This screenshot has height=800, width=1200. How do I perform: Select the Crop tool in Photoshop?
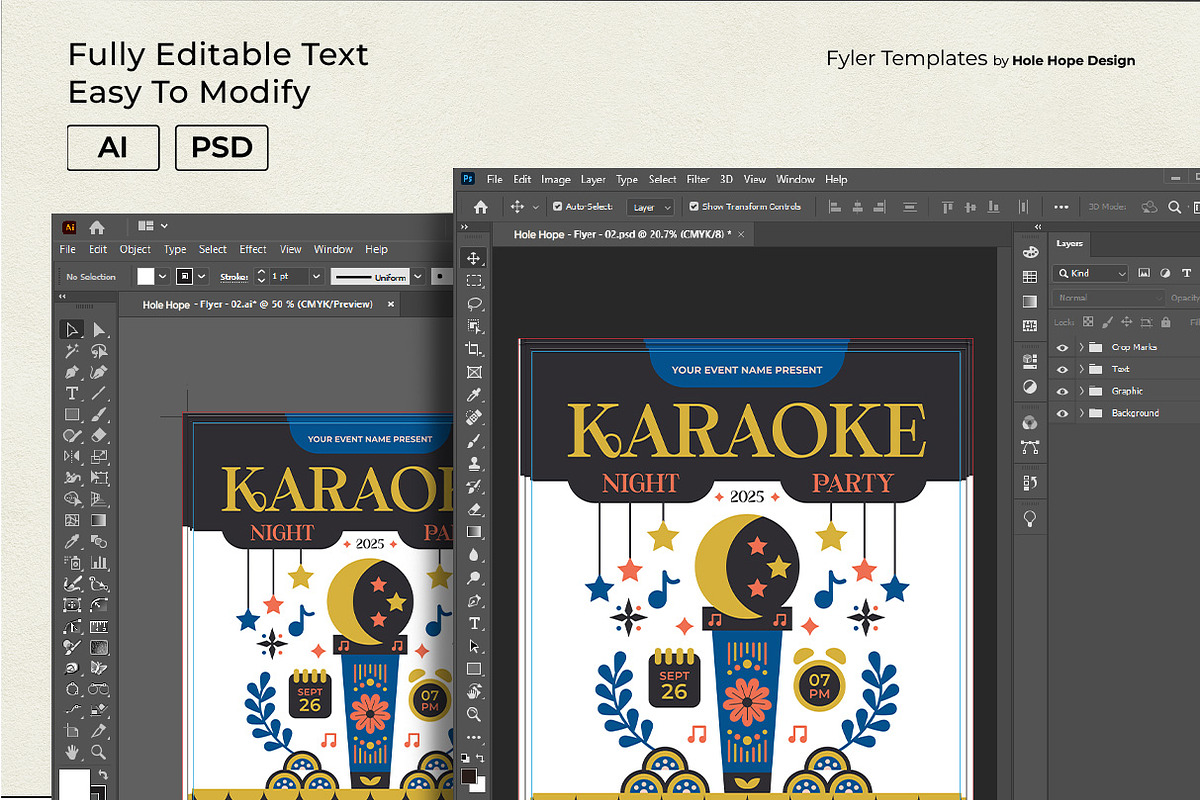[474, 349]
